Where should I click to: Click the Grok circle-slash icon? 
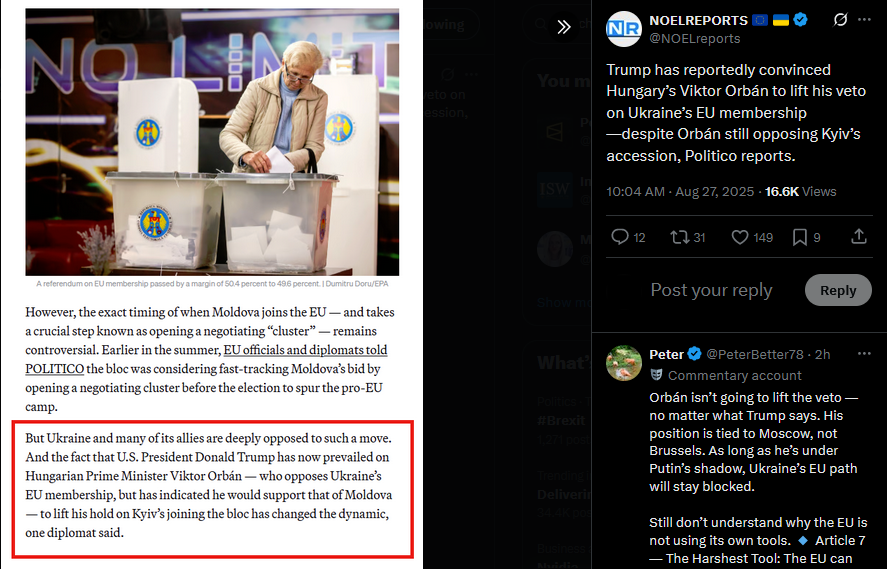pos(841,20)
